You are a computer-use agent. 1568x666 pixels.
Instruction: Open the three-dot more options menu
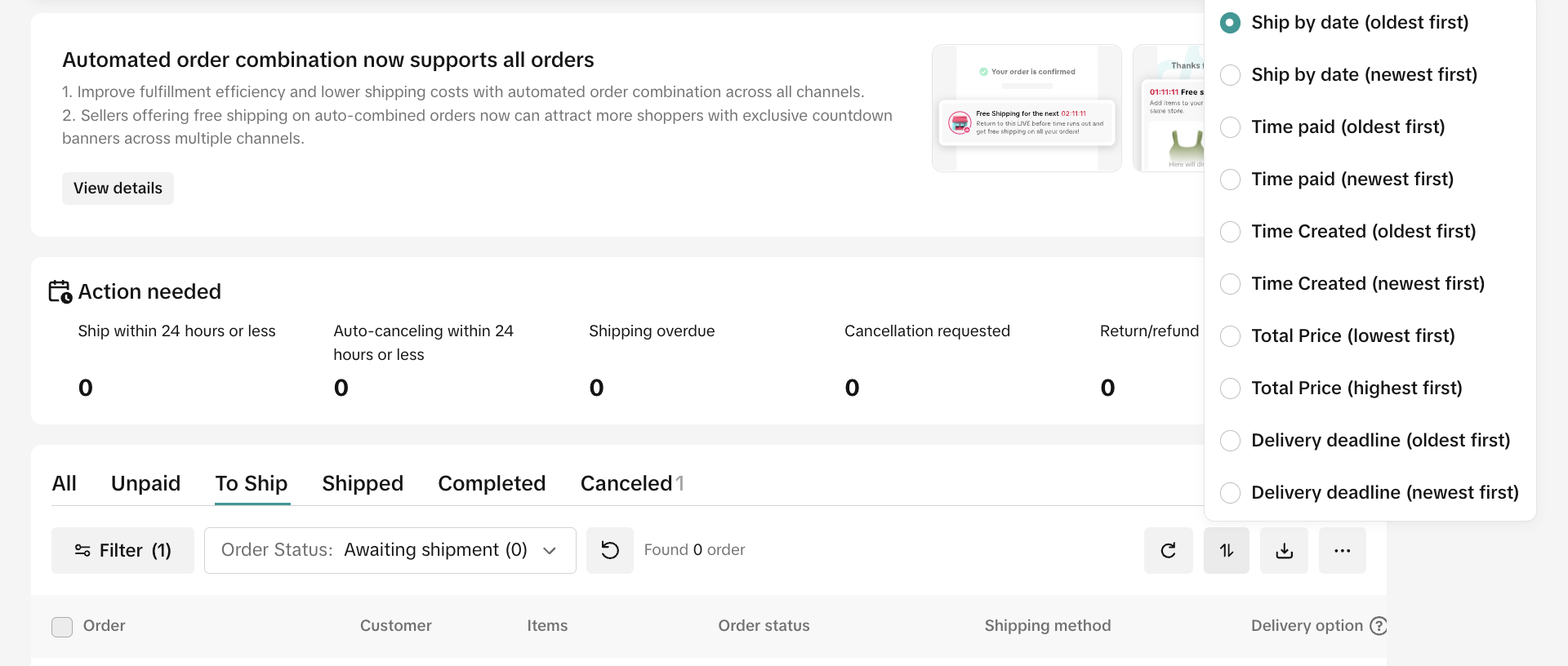coord(1342,550)
